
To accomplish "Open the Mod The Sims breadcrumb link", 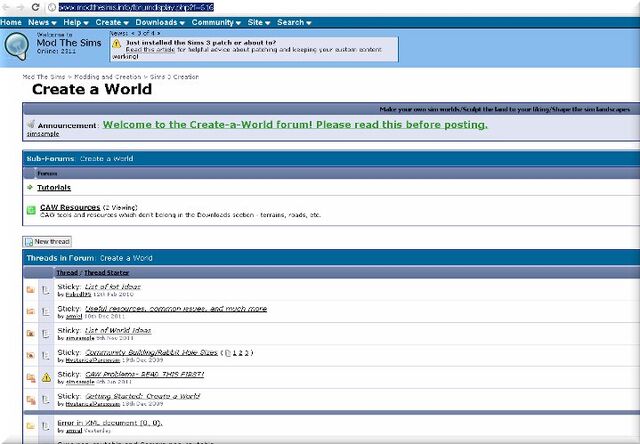I will click(x=44, y=77).
